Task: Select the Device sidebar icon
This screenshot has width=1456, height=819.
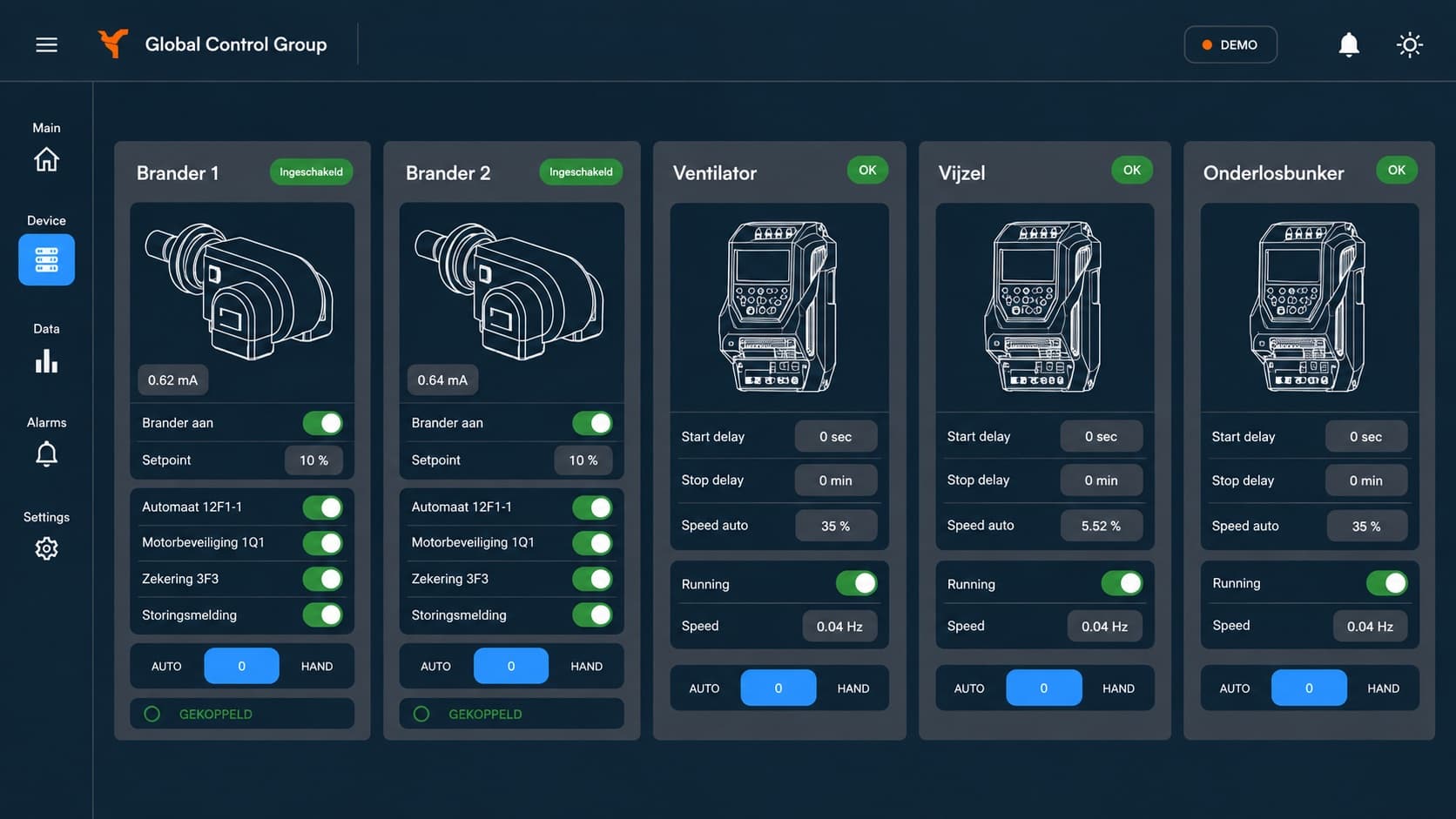Action: pos(46,259)
